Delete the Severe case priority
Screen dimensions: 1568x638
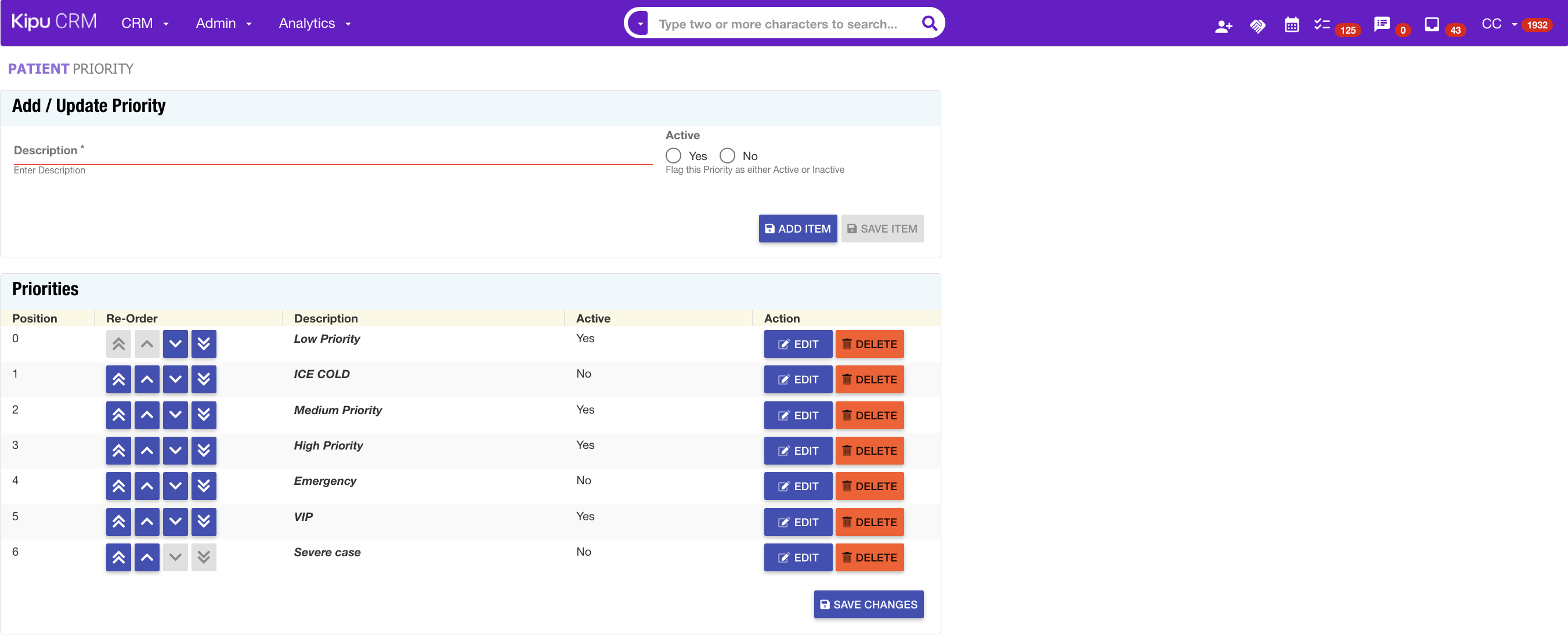click(x=869, y=558)
